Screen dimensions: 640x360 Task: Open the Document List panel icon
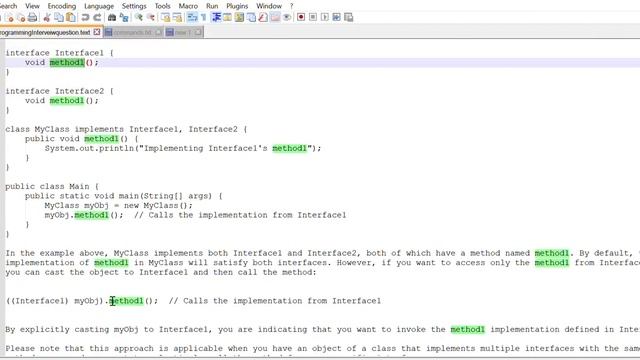(251, 17)
